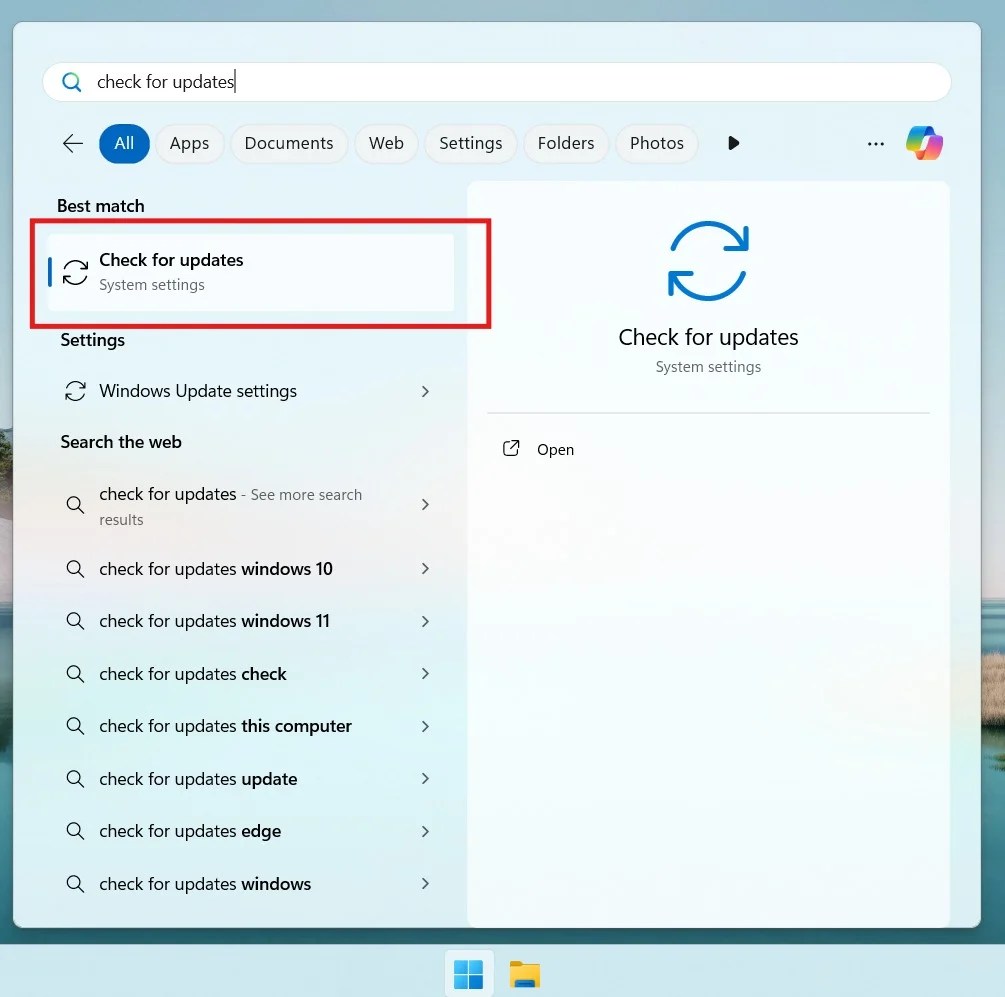This screenshot has width=1005, height=997.
Task: Expand chevron for 'check for updates windows 11'
Action: (425, 621)
